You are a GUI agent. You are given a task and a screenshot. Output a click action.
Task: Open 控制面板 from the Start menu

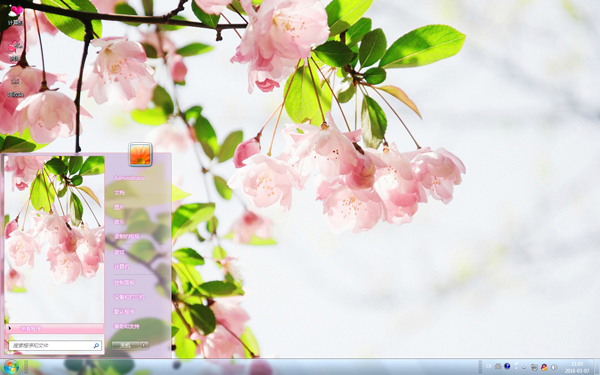click(x=124, y=282)
